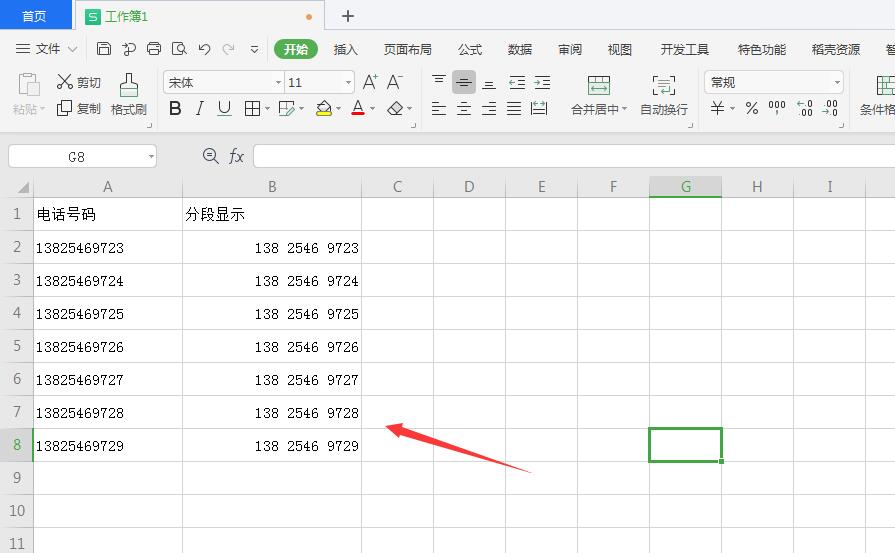The height and width of the screenshot is (553, 895).
Task: Justify text alignment icon
Action: click(514, 108)
